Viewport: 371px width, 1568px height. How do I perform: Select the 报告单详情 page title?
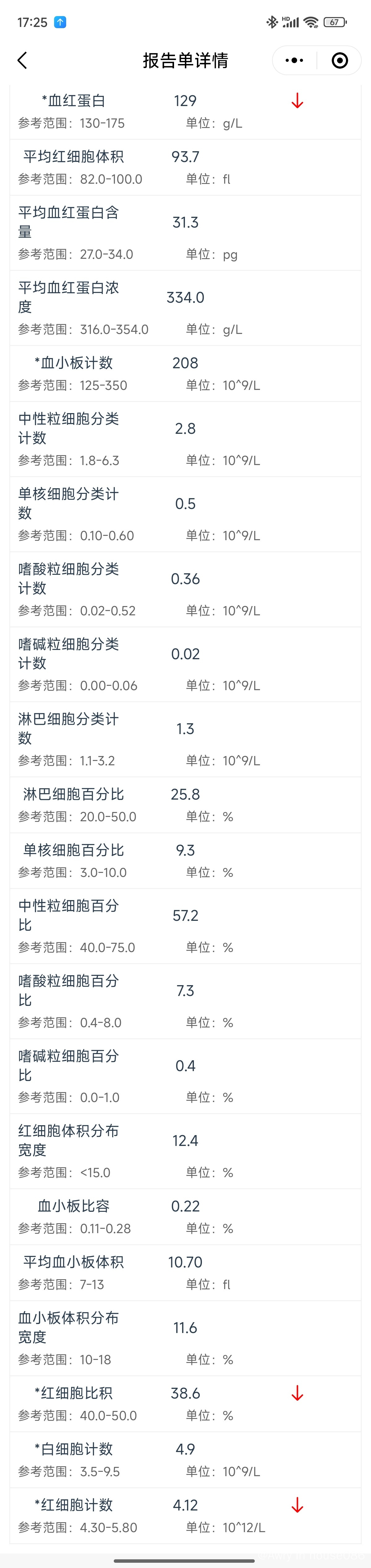[185, 60]
